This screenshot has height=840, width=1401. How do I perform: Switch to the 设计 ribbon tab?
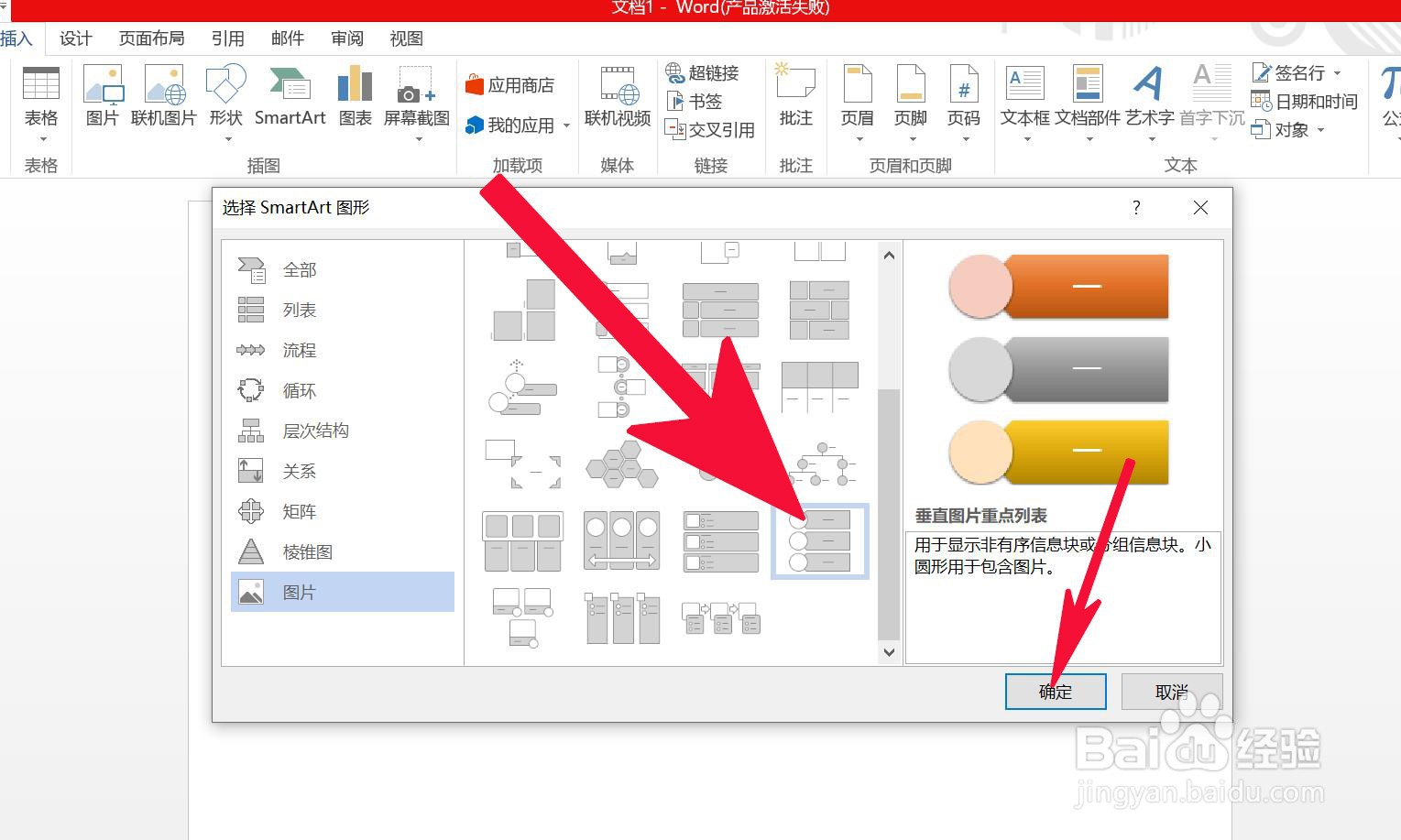click(x=75, y=38)
